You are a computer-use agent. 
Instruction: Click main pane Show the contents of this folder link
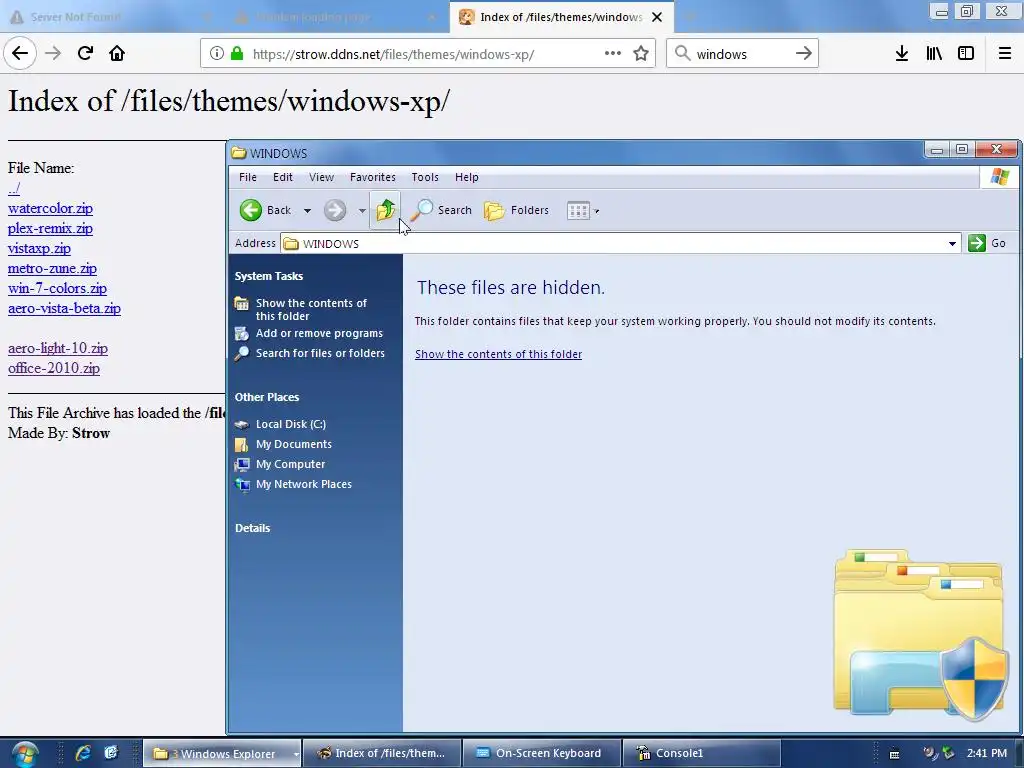tap(498, 354)
